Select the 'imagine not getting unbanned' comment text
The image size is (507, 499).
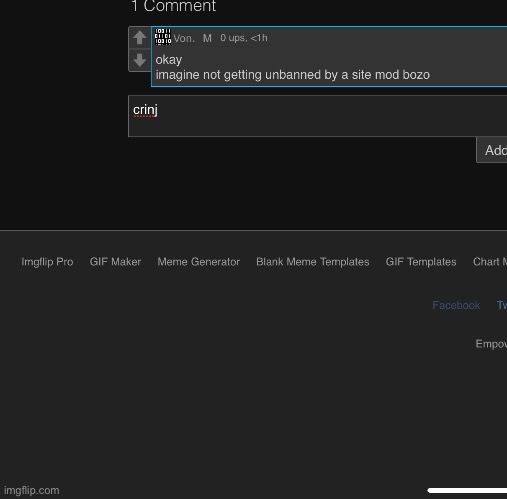(293, 75)
